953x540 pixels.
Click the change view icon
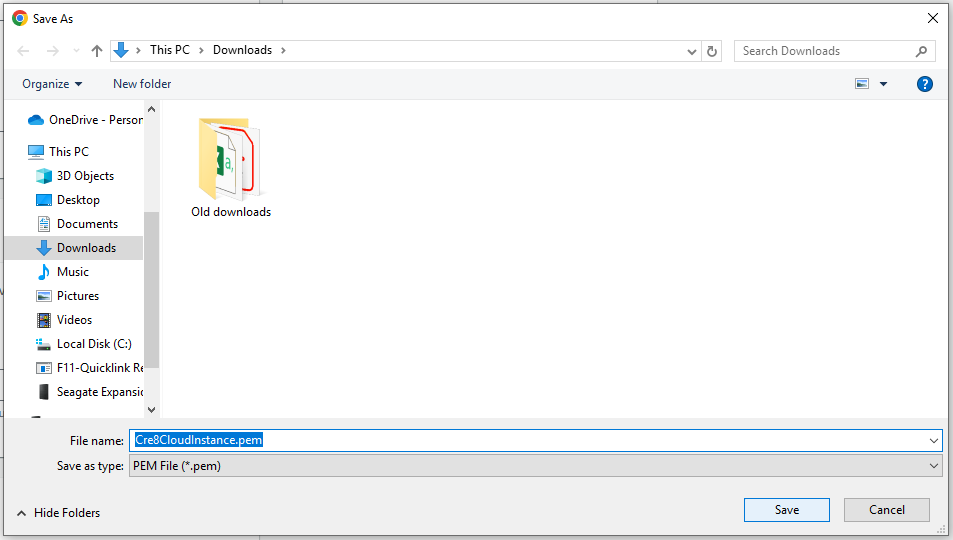pos(862,84)
